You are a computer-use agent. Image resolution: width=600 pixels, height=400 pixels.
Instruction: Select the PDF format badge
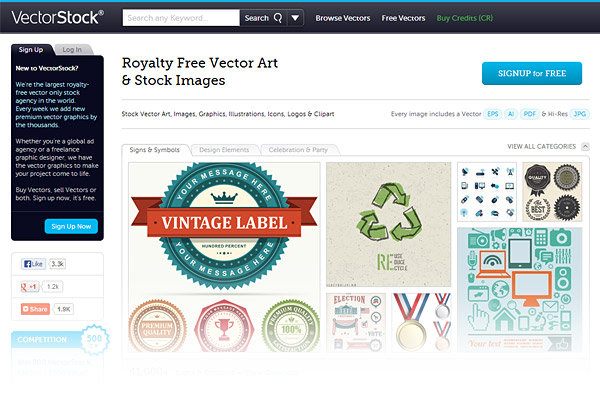(532, 115)
